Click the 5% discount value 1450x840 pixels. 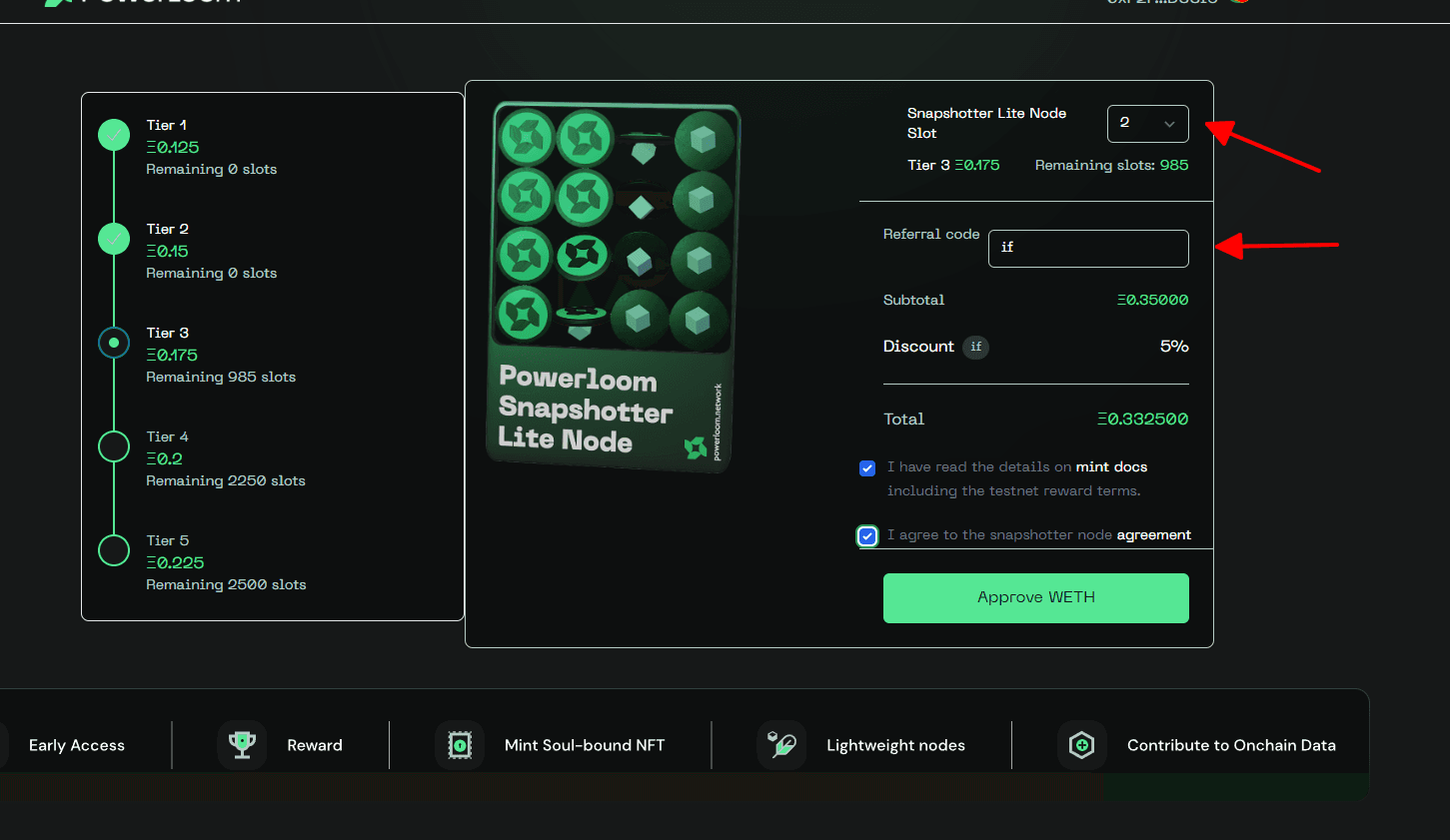click(x=1174, y=347)
